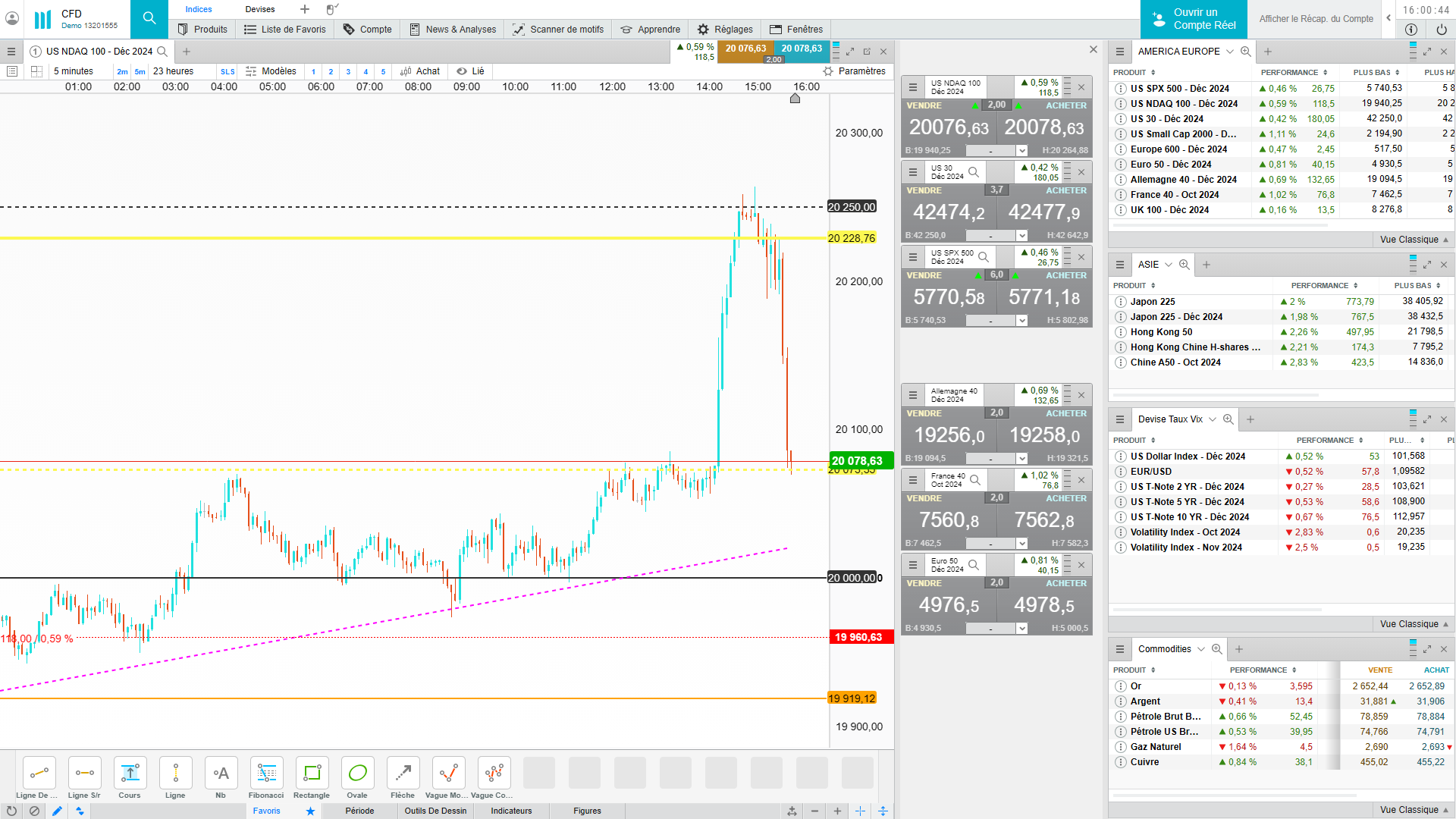Select Hong Kong 50 row in ASIE list

(1161, 332)
